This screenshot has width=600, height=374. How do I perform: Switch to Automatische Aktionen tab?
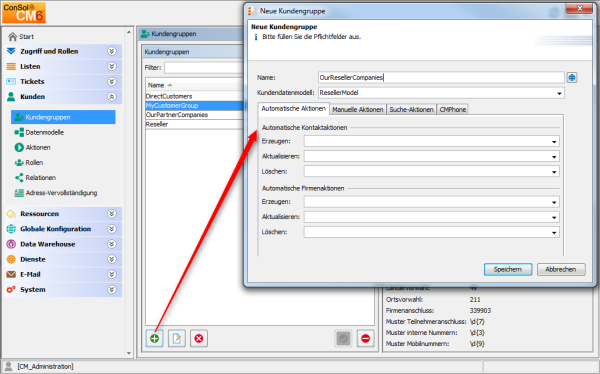click(293, 109)
